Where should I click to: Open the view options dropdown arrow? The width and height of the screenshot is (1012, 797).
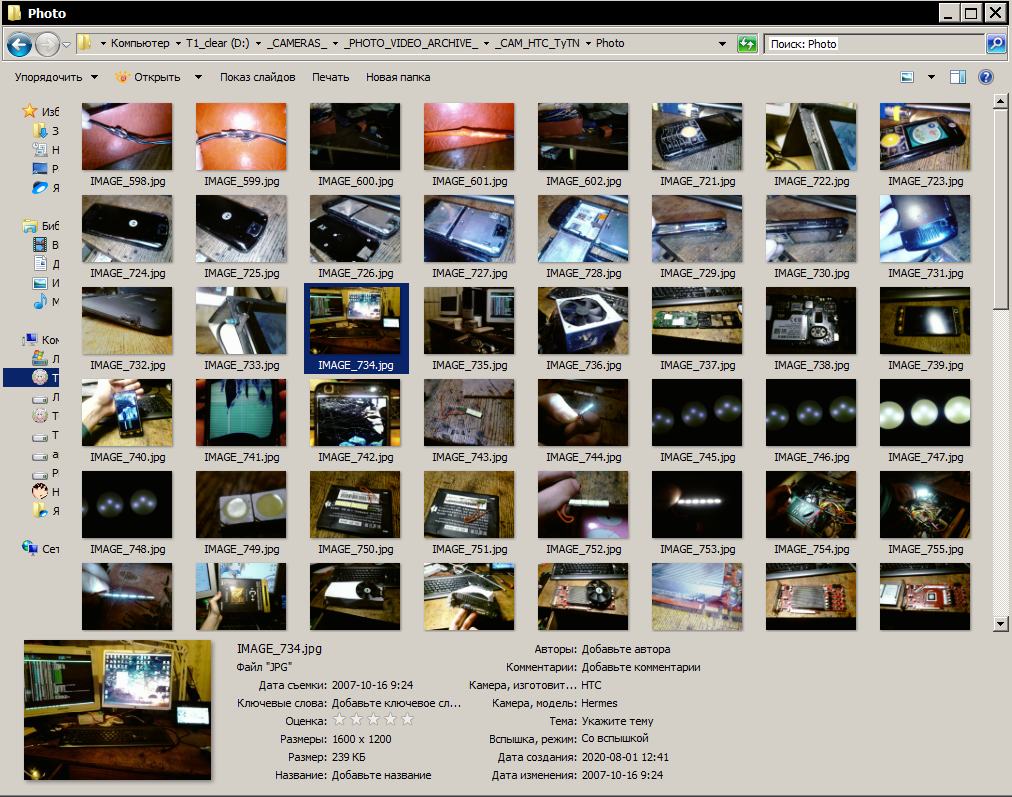[x=931, y=77]
